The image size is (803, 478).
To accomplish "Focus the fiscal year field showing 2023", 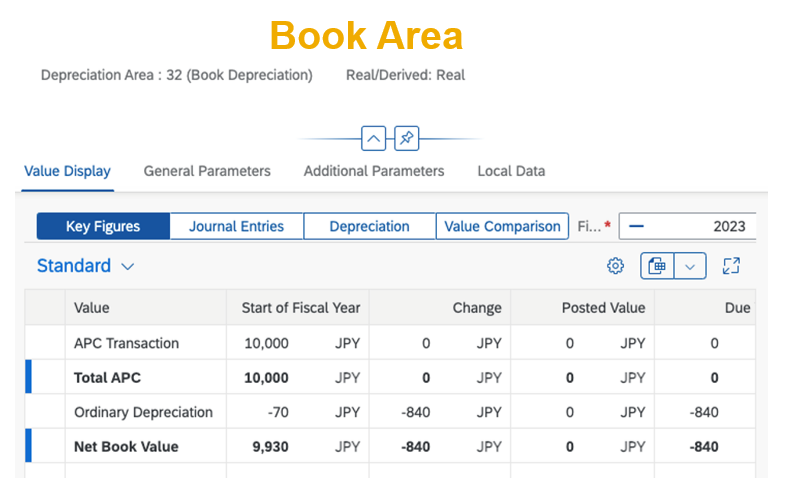I will (687, 226).
